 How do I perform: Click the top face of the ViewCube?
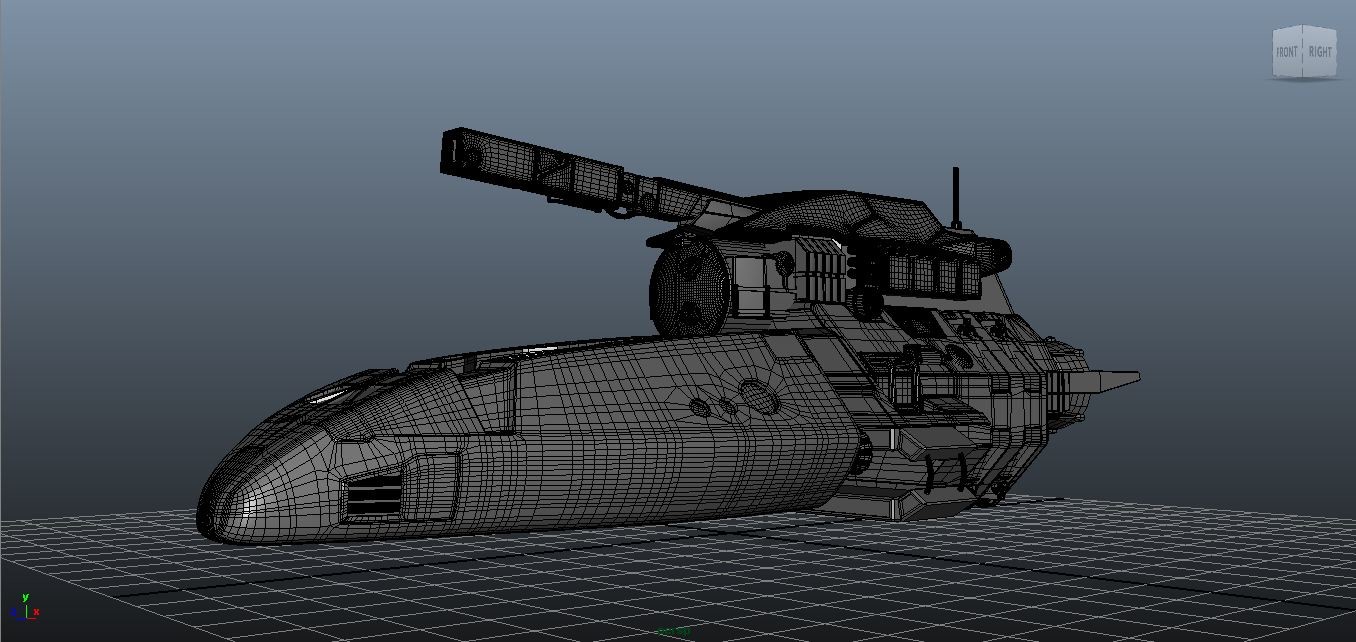(1302, 26)
